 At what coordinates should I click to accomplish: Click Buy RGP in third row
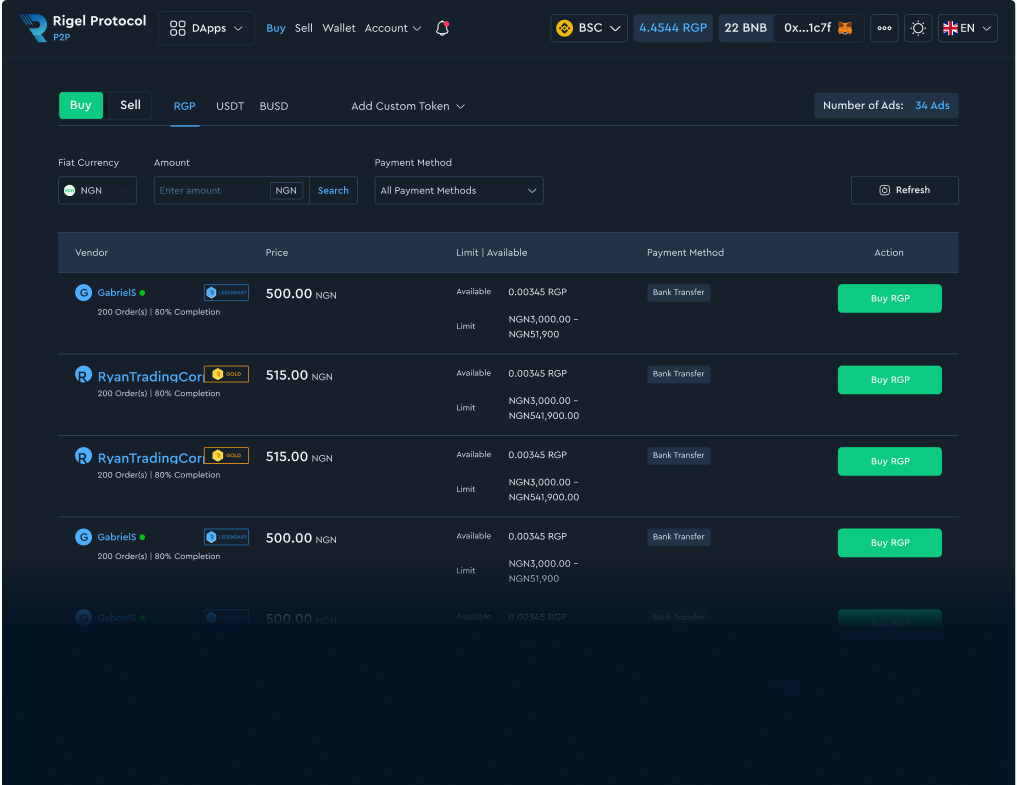889,461
